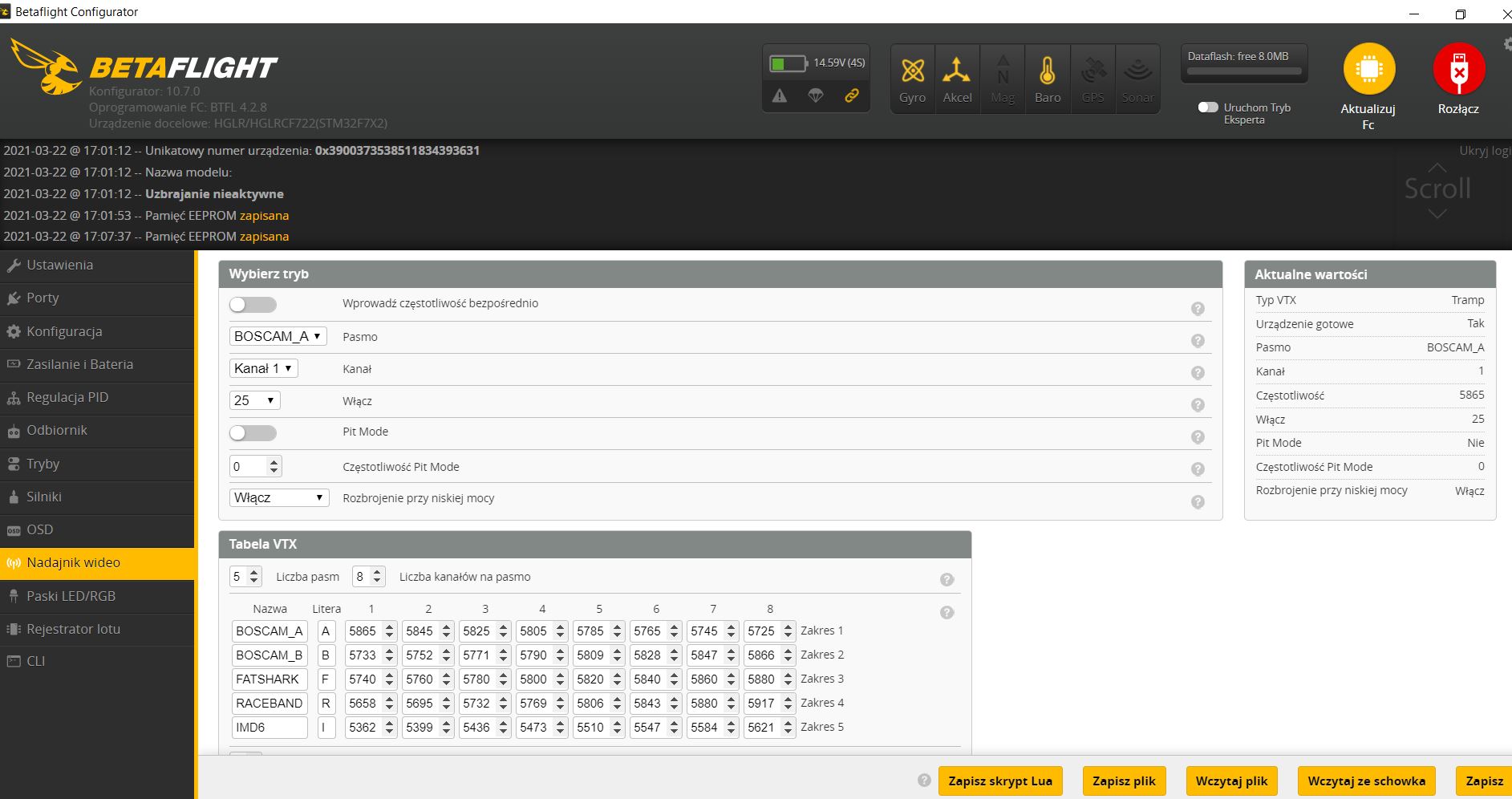The height and width of the screenshot is (799, 1512).
Task: Click the Scroll log control
Action: pyautogui.click(x=1437, y=189)
